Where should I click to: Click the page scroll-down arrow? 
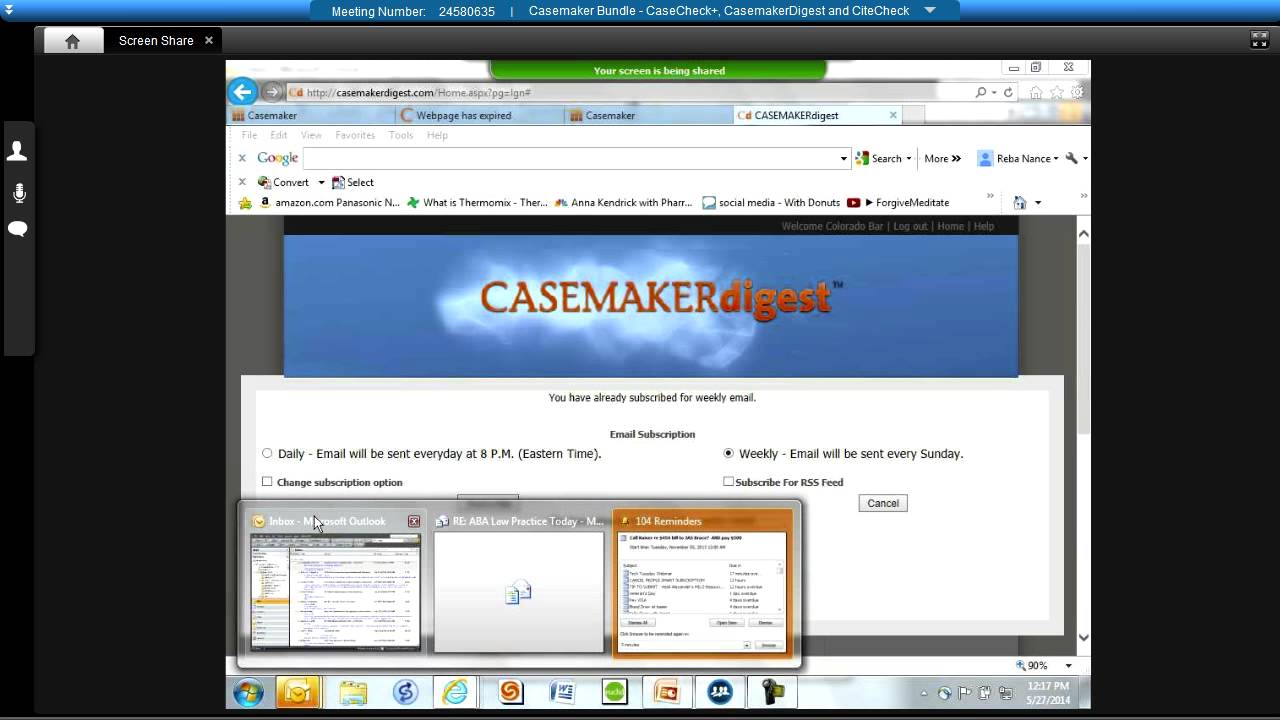click(1083, 637)
